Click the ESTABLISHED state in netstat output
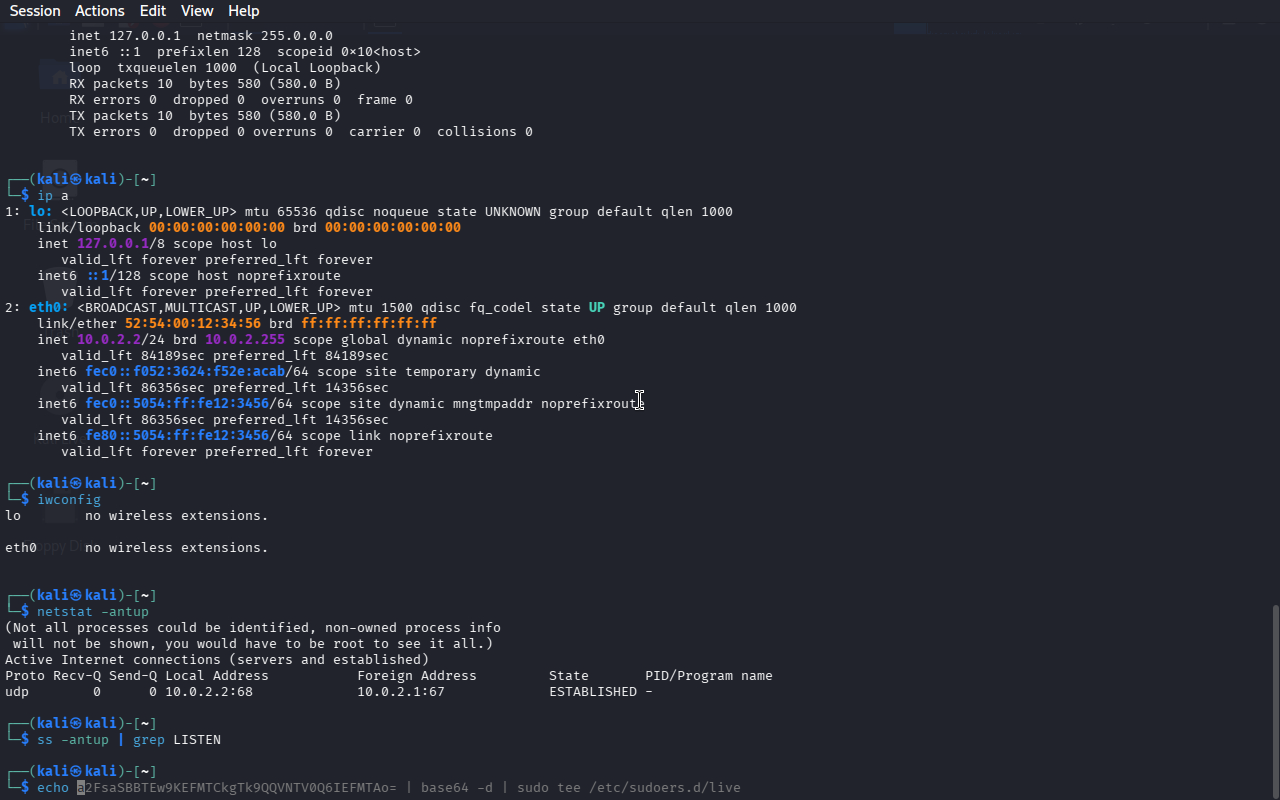Image resolution: width=1280 pixels, height=800 pixels. pos(592,692)
